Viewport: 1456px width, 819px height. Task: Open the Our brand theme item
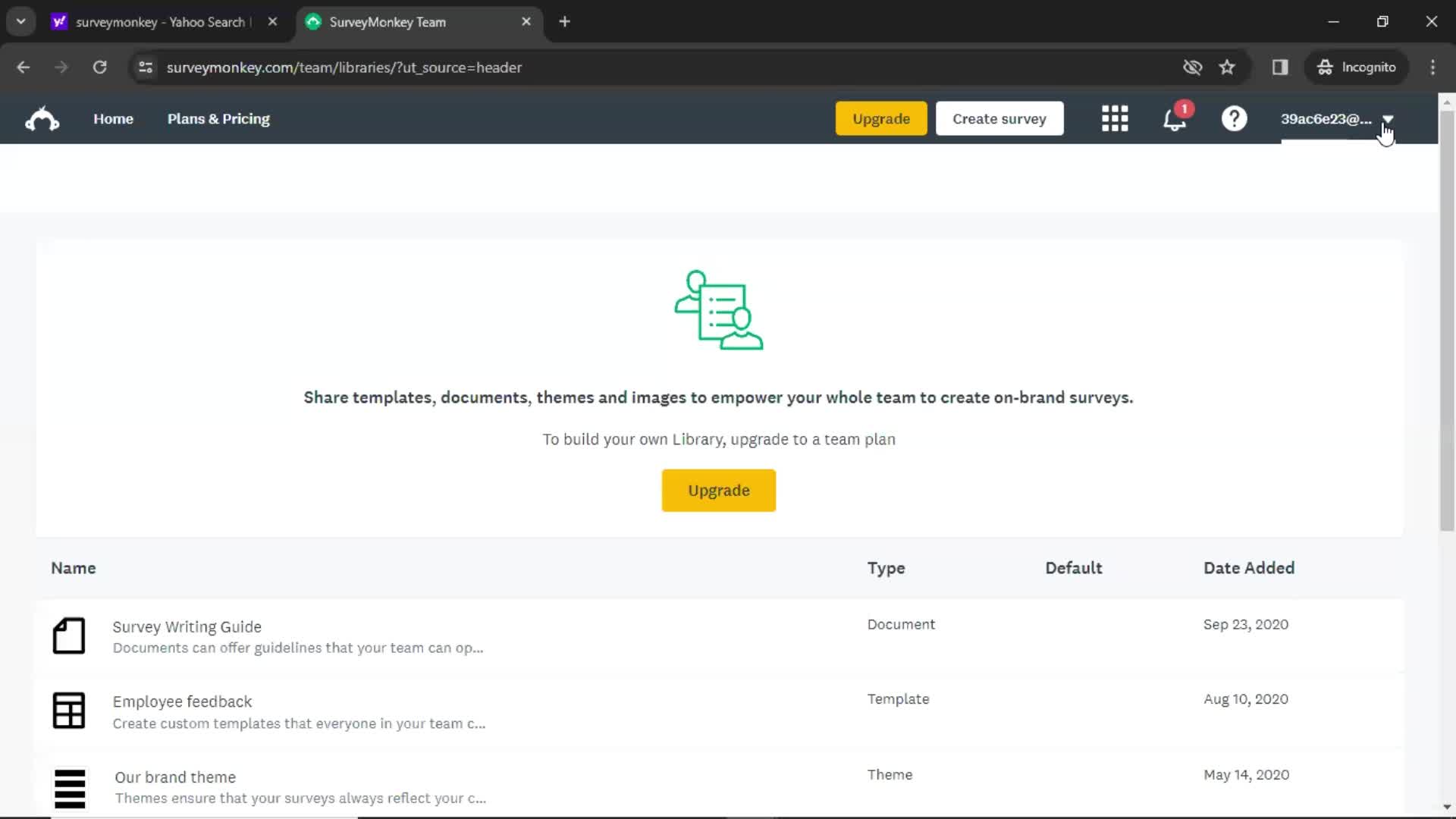pos(175,777)
